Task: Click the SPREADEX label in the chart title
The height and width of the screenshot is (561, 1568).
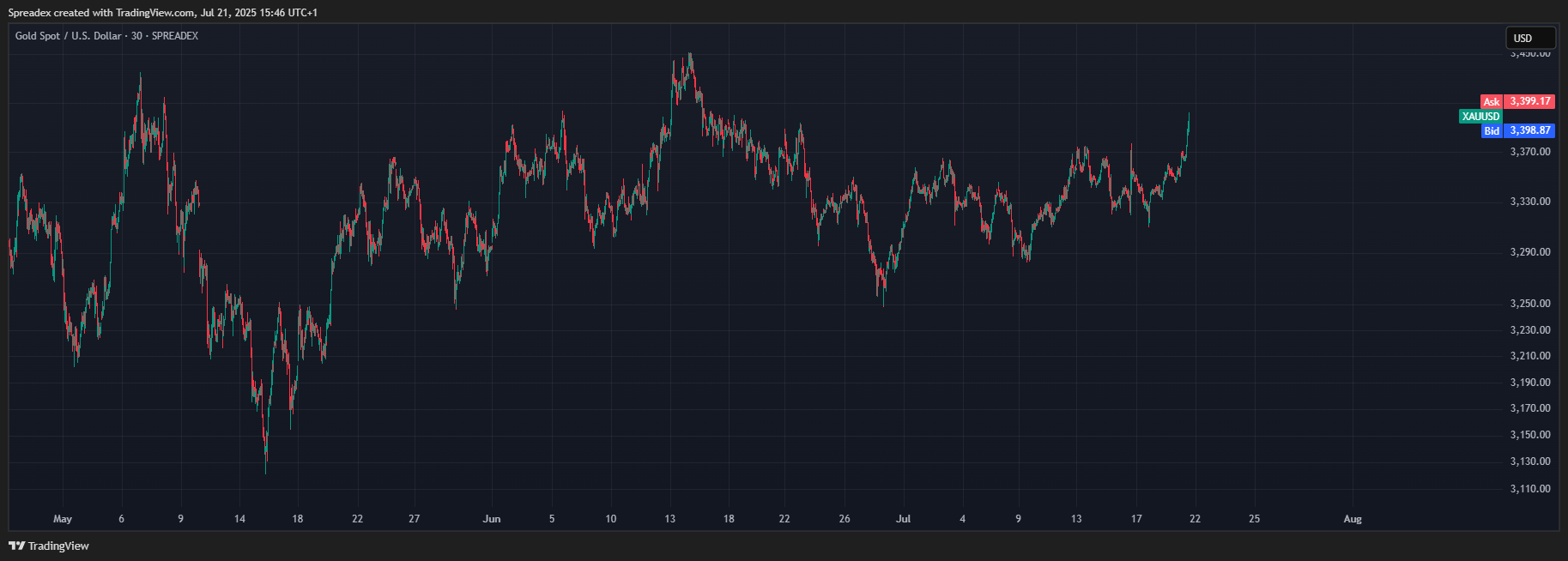Action: 175,36
